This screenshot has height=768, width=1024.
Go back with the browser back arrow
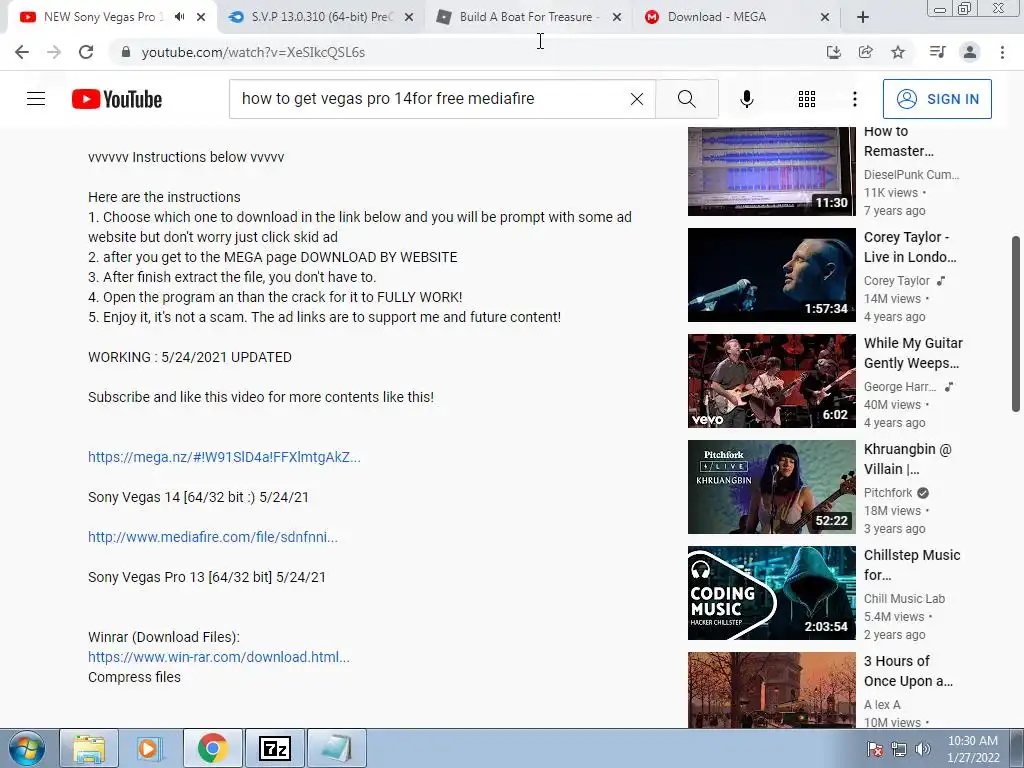(x=22, y=52)
